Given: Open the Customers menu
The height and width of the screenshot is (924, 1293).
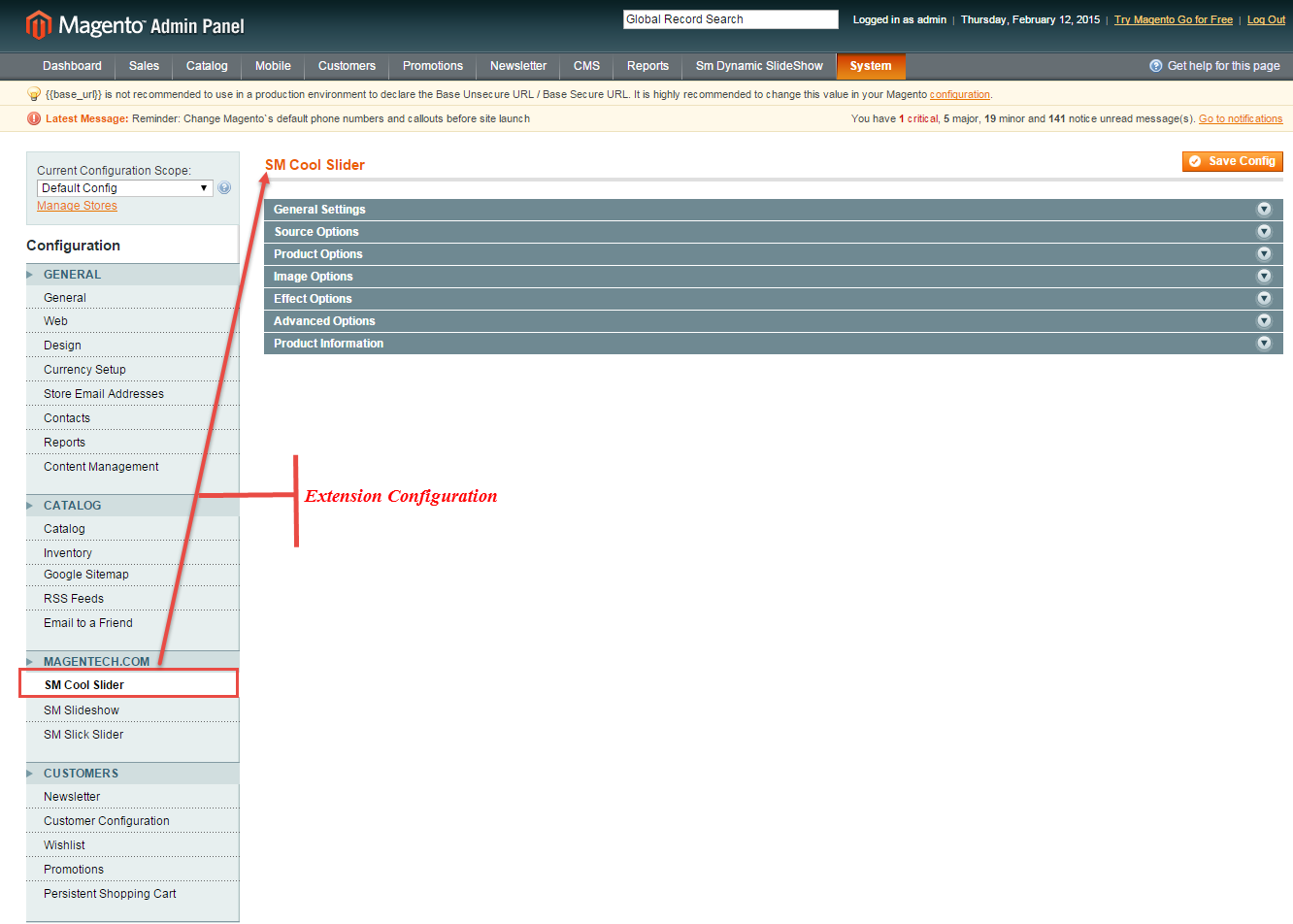Looking at the screenshot, I should [347, 66].
